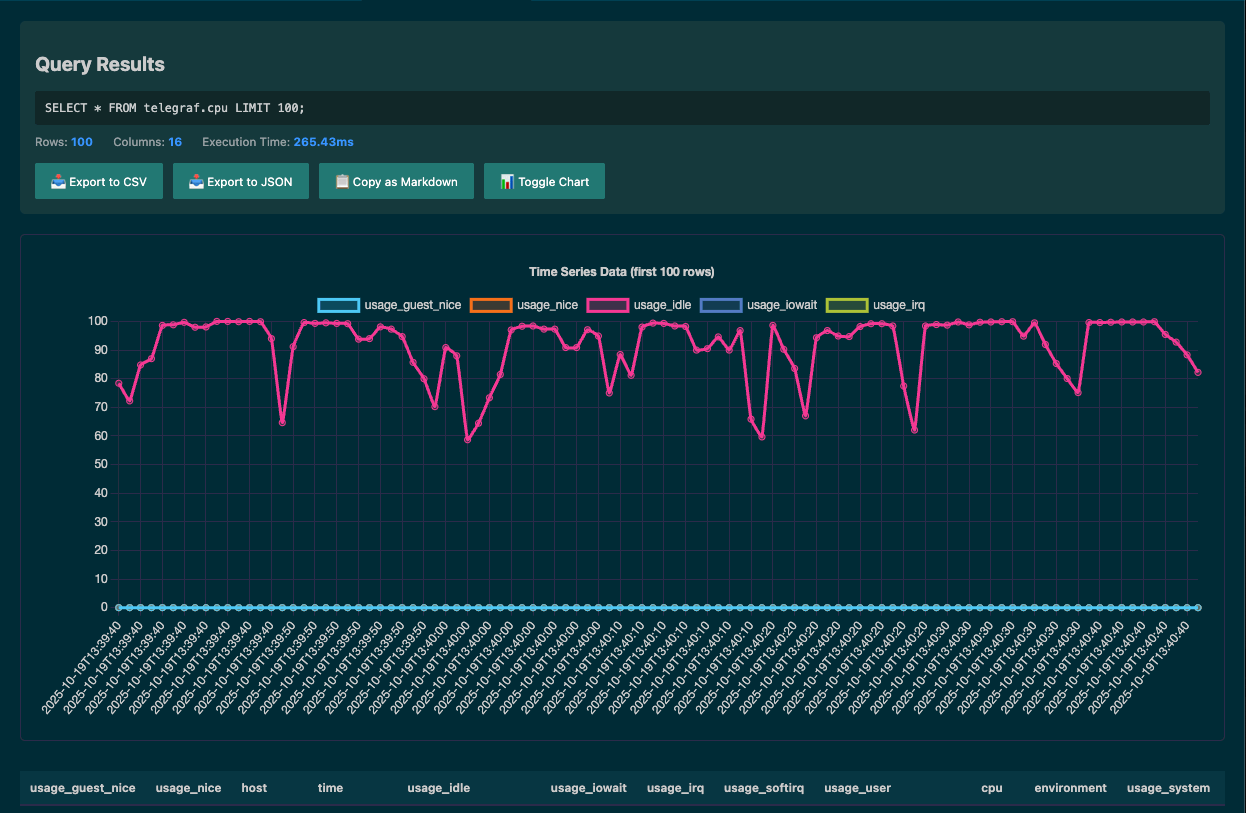This screenshot has width=1246, height=813.
Task: Click the download icon on Export to JSON
Action: (196, 182)
